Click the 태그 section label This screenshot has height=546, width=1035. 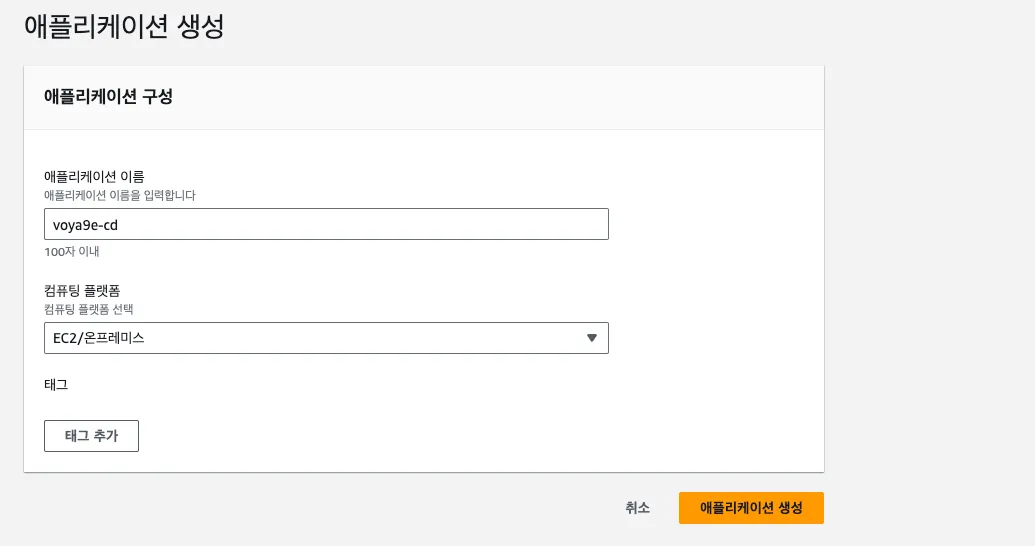[56, 384]
